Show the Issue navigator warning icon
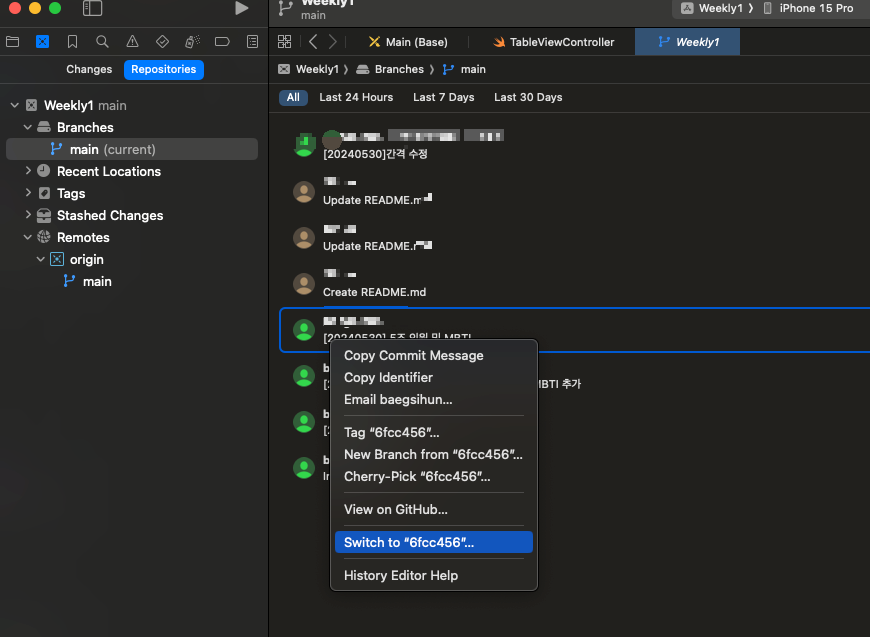This screenshot has width=870, height=637. [x=132, y=42]
